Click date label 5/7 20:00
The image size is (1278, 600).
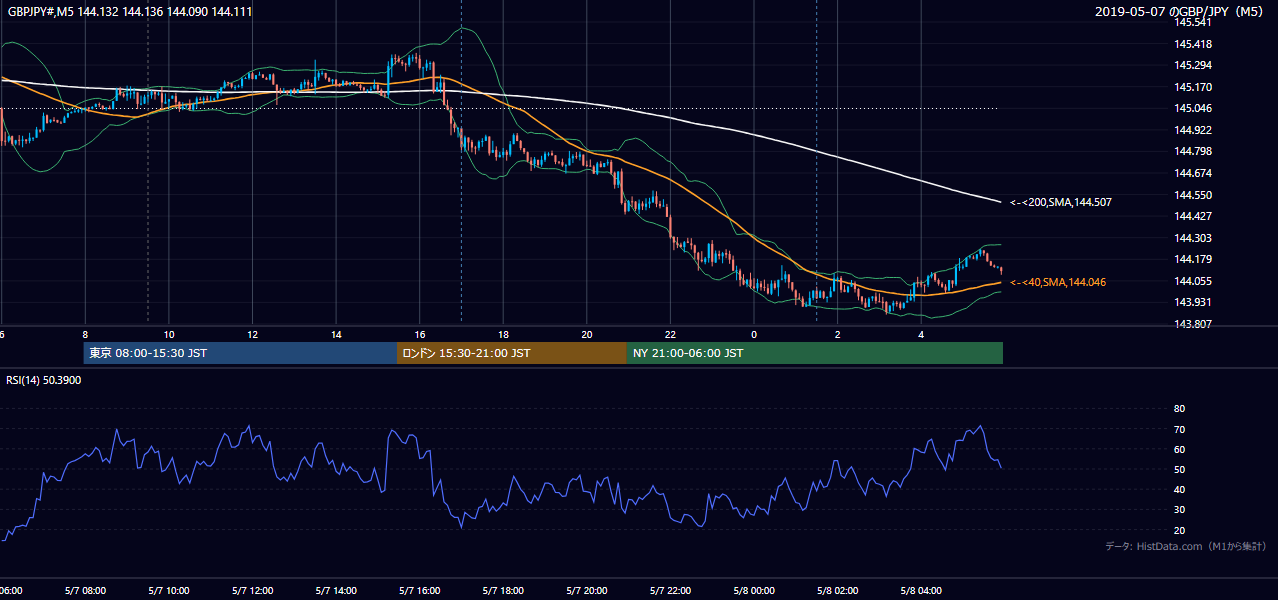pos(587,591)
